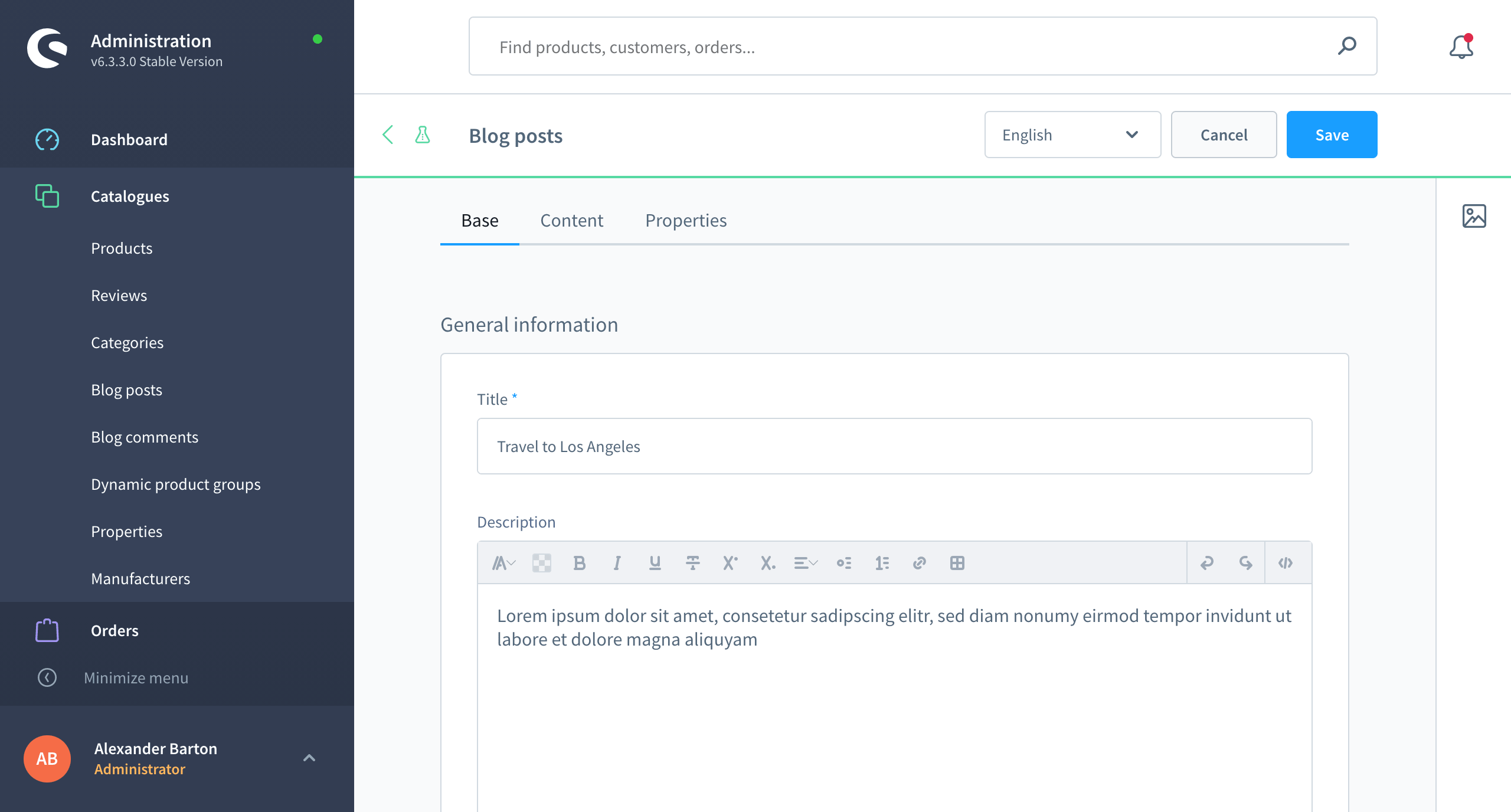
Task: Click the bold formatting icon
Action: pyautogui.click(x=579, y=563)
